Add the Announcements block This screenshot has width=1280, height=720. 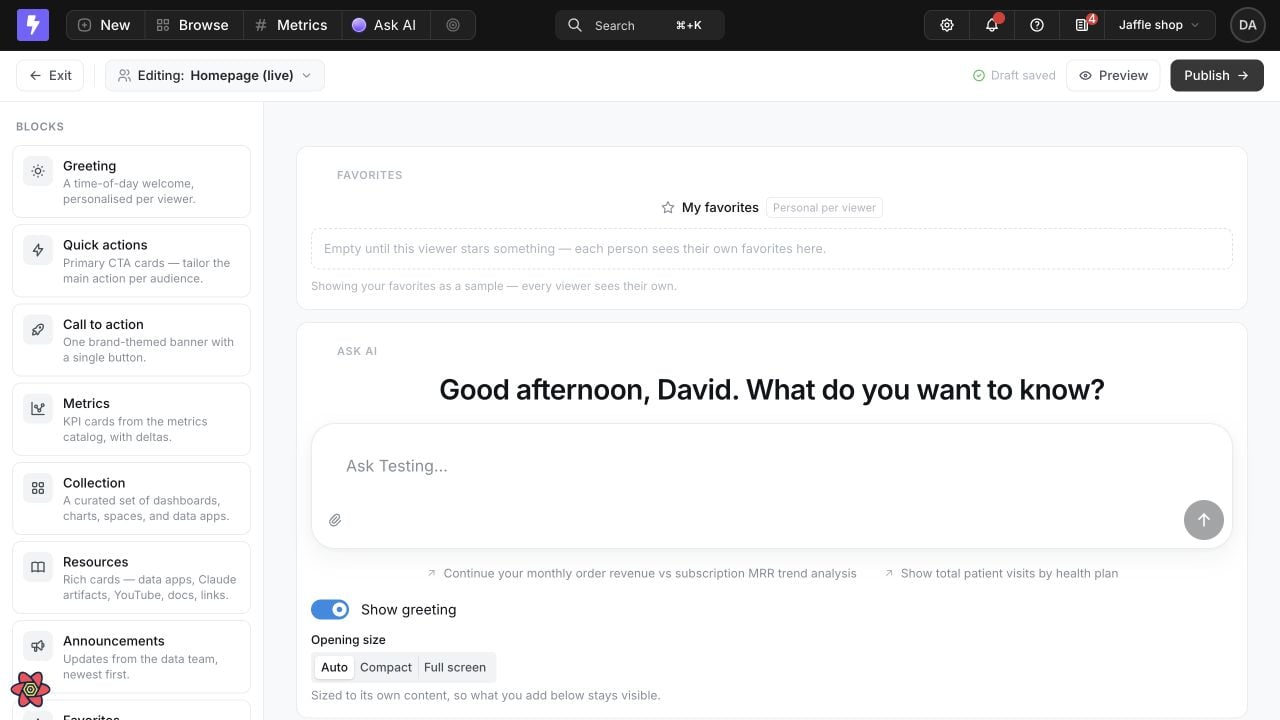pos(131,657)
